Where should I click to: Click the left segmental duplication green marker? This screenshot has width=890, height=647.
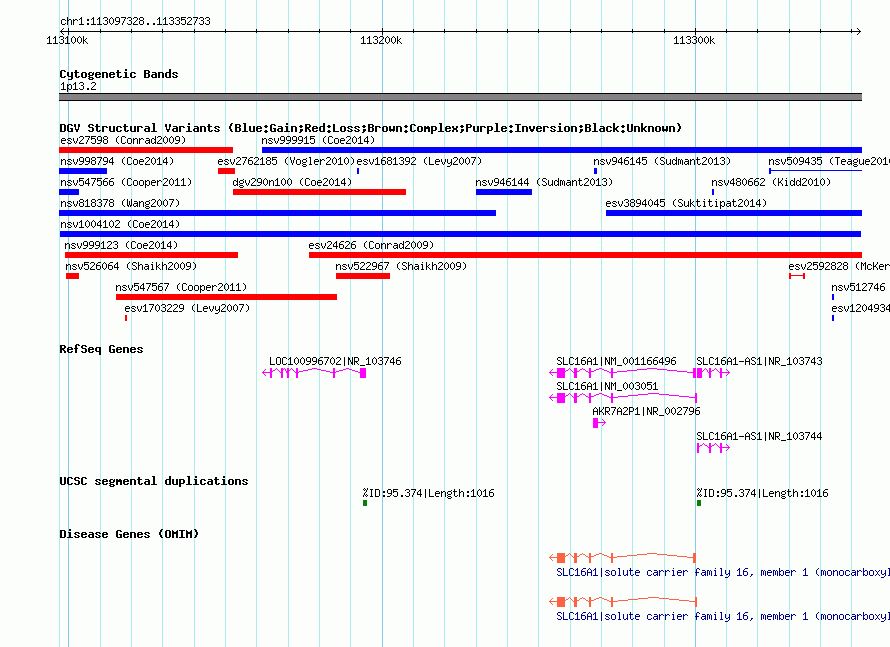[365, 503]
